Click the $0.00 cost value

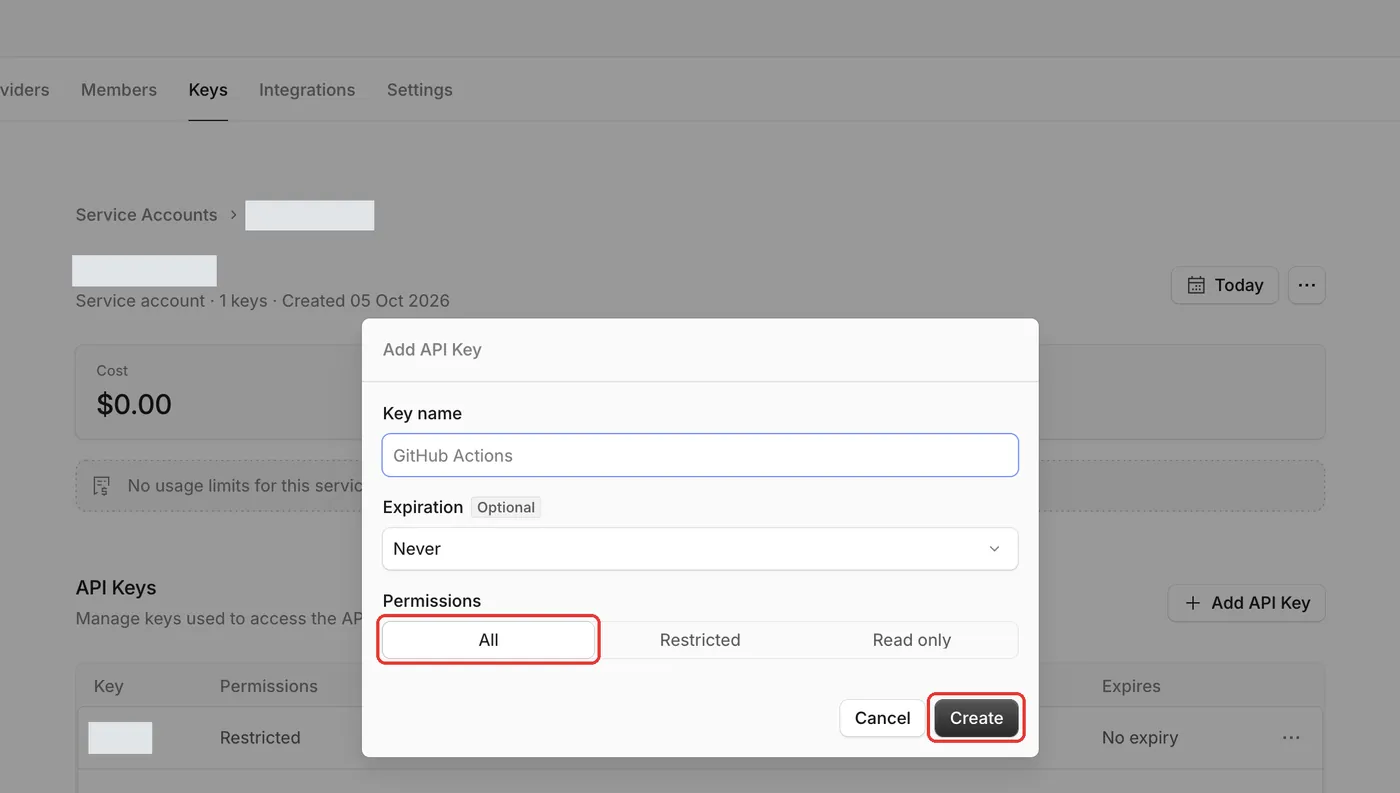click(134, 404)
